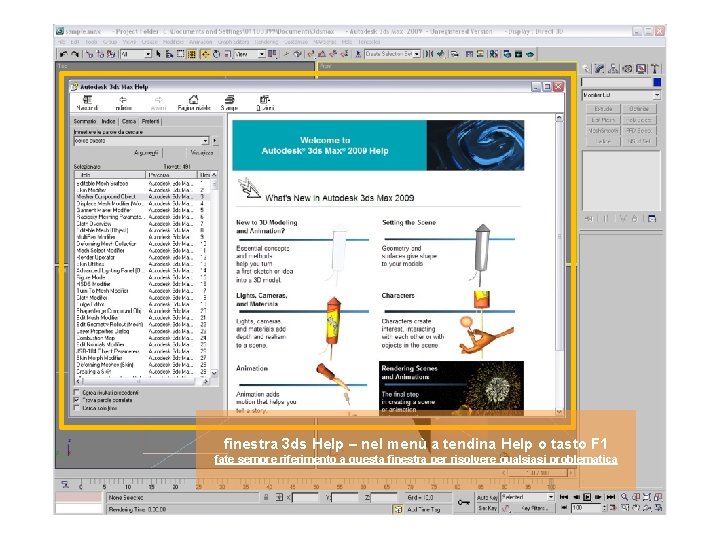
Task: Toggle absolute/offset transform type-in mode button
Action: click(x=279, y=497)
